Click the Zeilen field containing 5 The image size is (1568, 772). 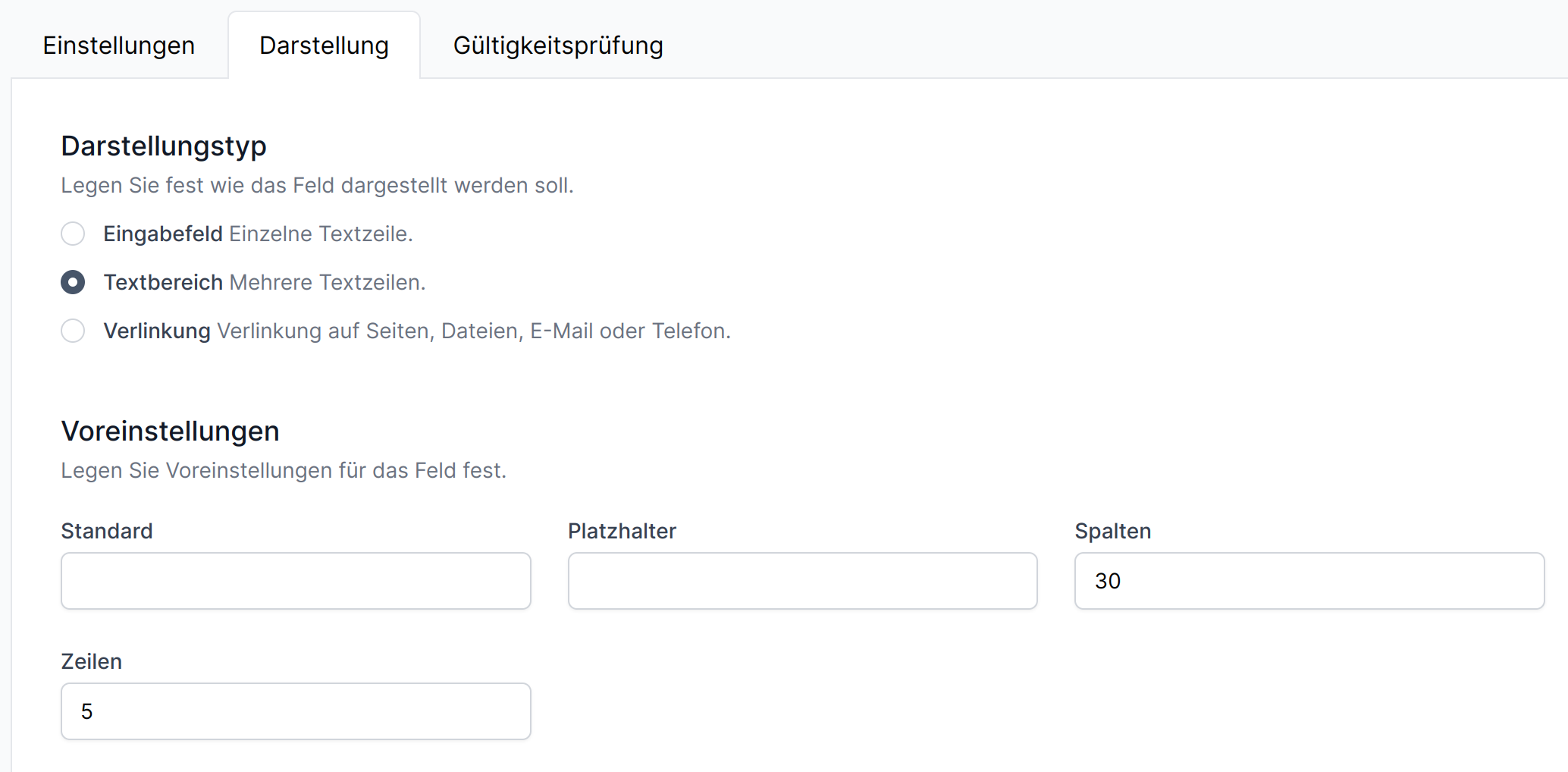pos(296,711)
